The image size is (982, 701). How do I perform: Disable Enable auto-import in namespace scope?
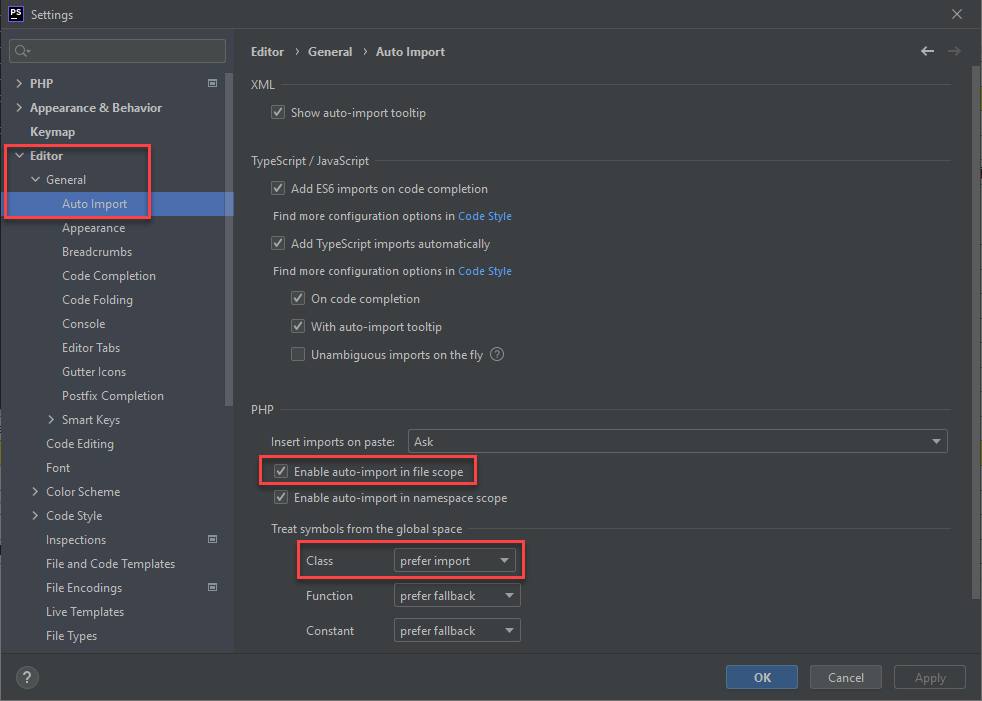tap(281, 497)
